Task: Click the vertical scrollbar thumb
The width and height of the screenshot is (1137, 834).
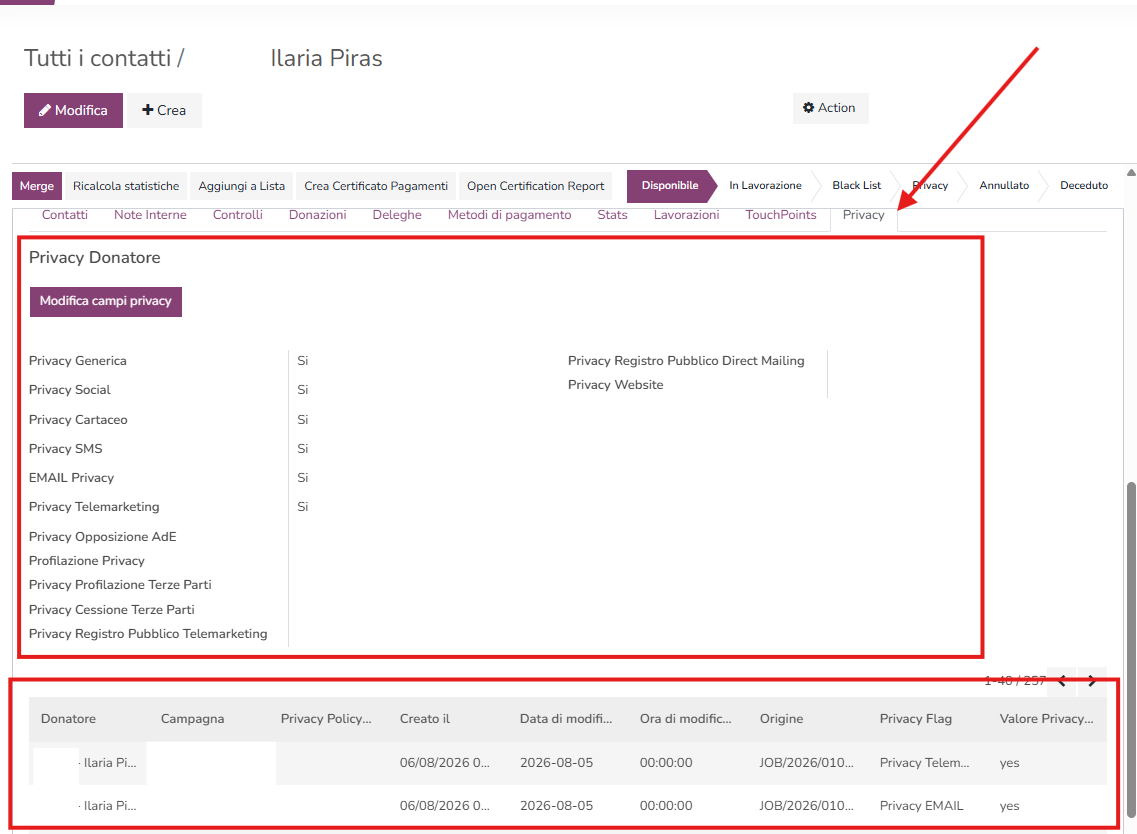Action: point(1131,649)
